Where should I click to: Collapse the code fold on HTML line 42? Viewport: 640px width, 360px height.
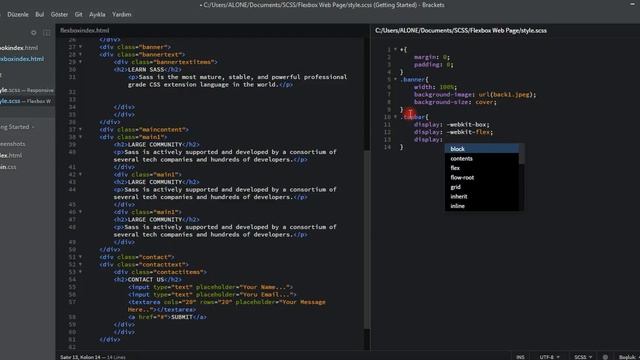tap(80, 174)
